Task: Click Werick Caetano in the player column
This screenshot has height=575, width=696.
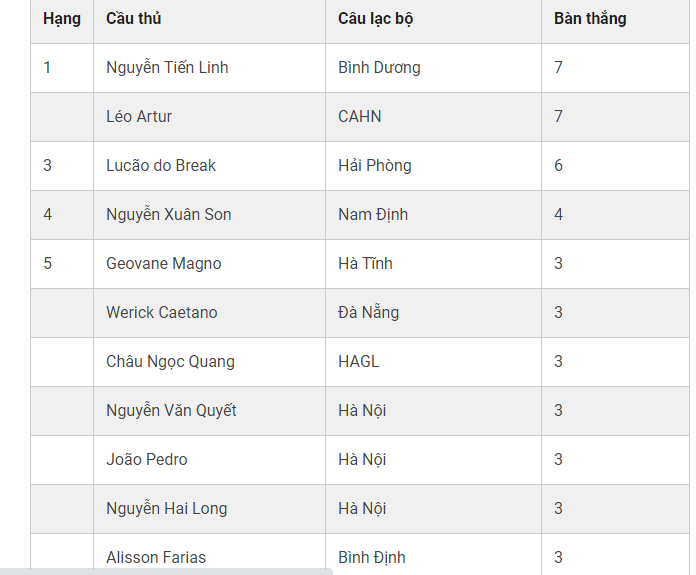Action: tap(162, 313)
